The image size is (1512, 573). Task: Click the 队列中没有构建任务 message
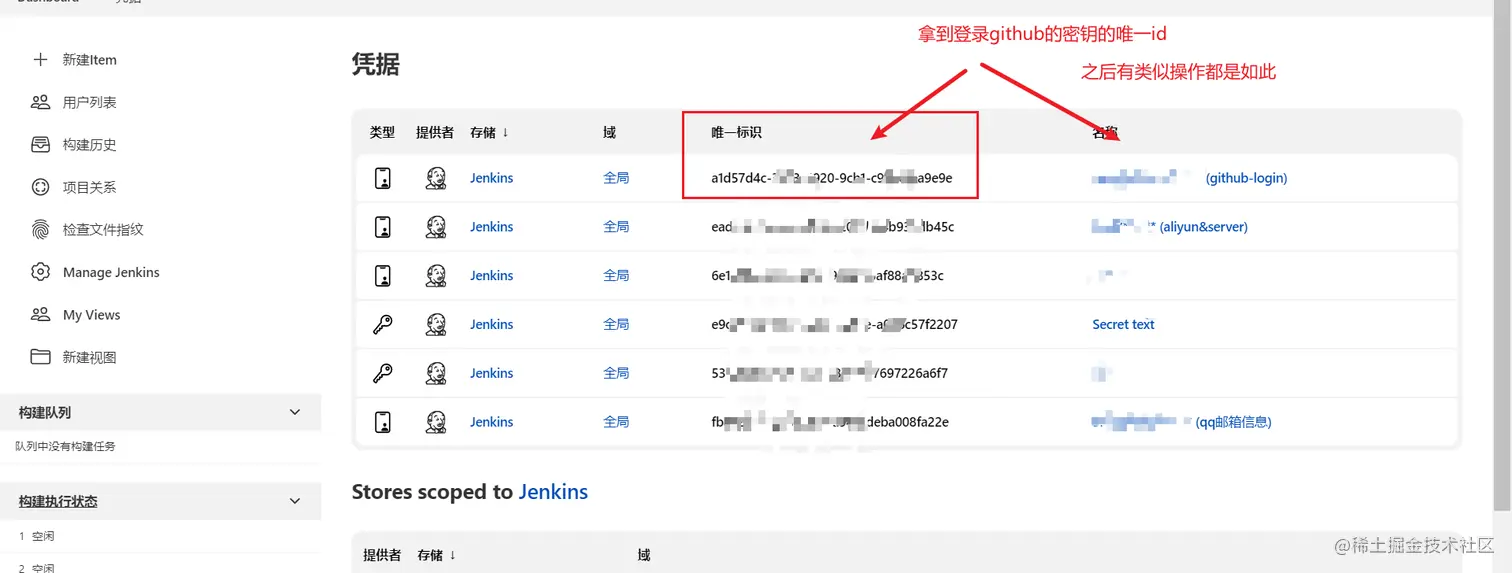[x=65, y=446]
